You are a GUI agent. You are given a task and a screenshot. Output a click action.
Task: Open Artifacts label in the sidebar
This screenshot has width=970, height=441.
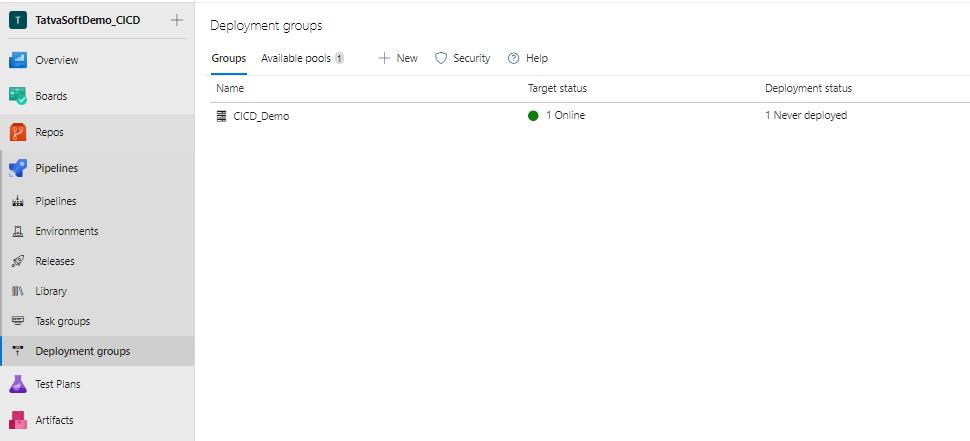pyautogui.click(x=54, y=420)
